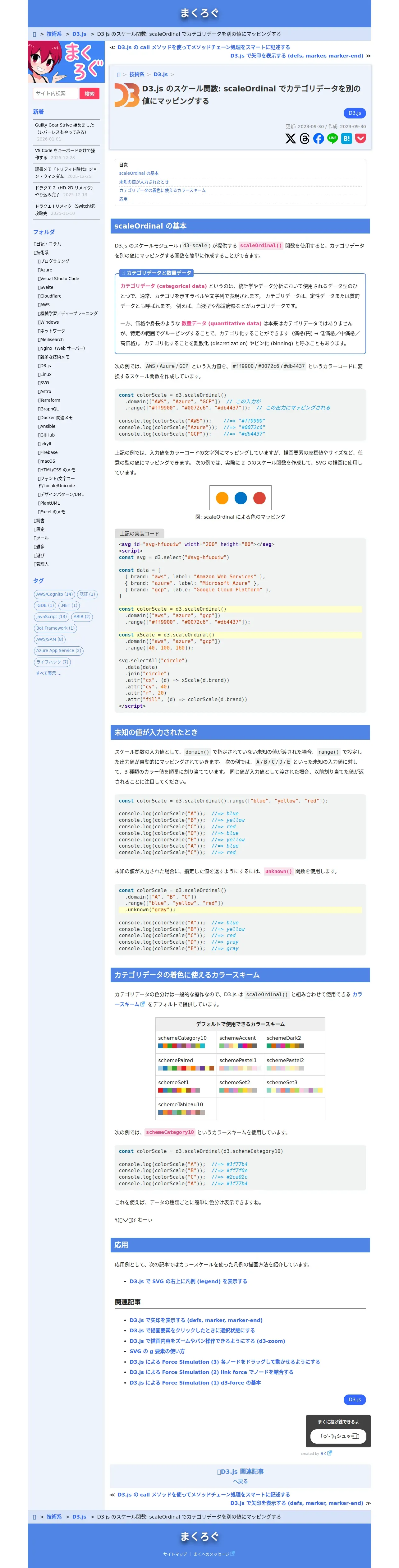This screenshot has height=1568, width=399.
Task: Share the article via LINE icon
Action: coord(333,138)
